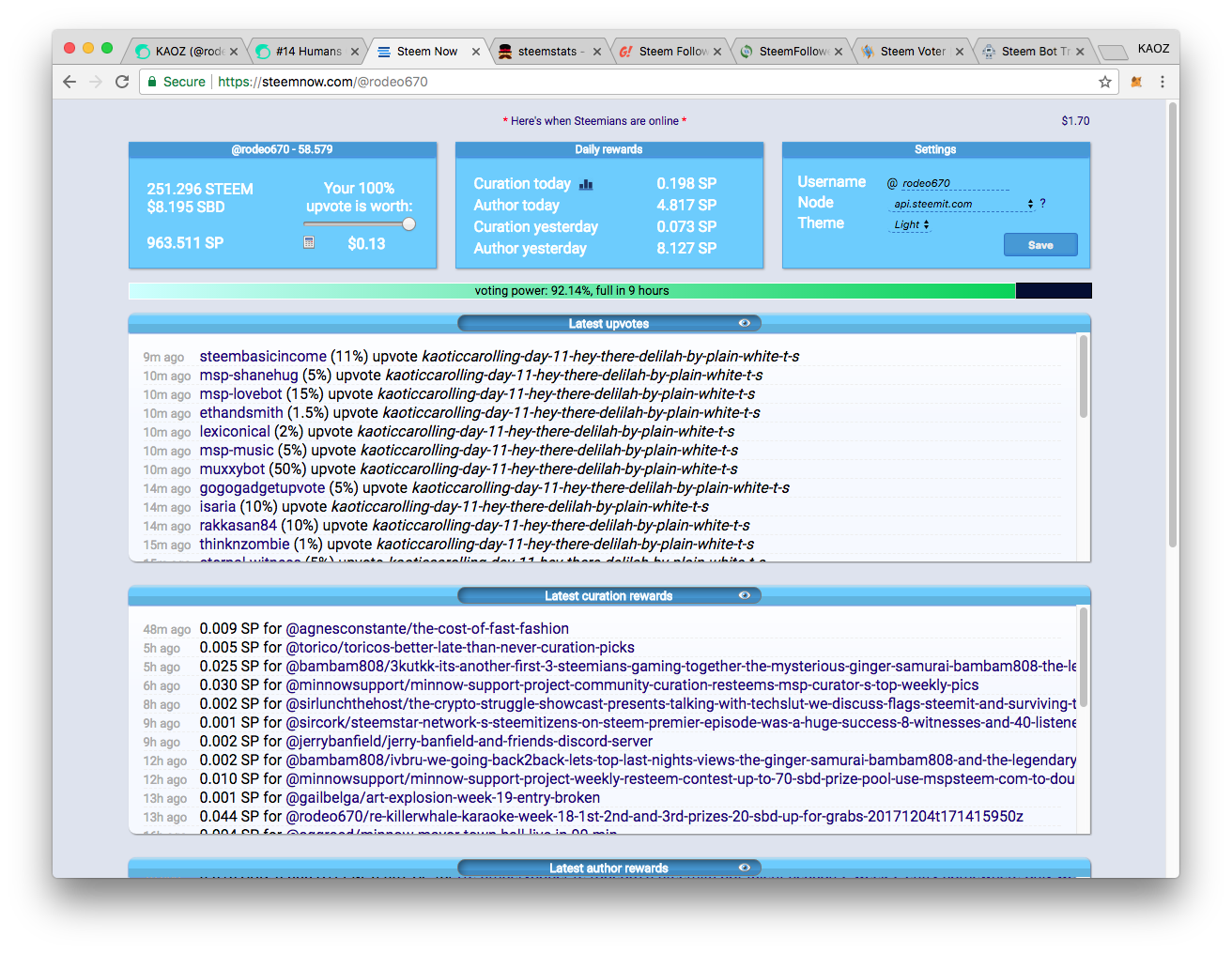Open the calculator icon beside $0.13
Image resolution: width=1232 pixels, height=953 pixels.
click(309, 243)
